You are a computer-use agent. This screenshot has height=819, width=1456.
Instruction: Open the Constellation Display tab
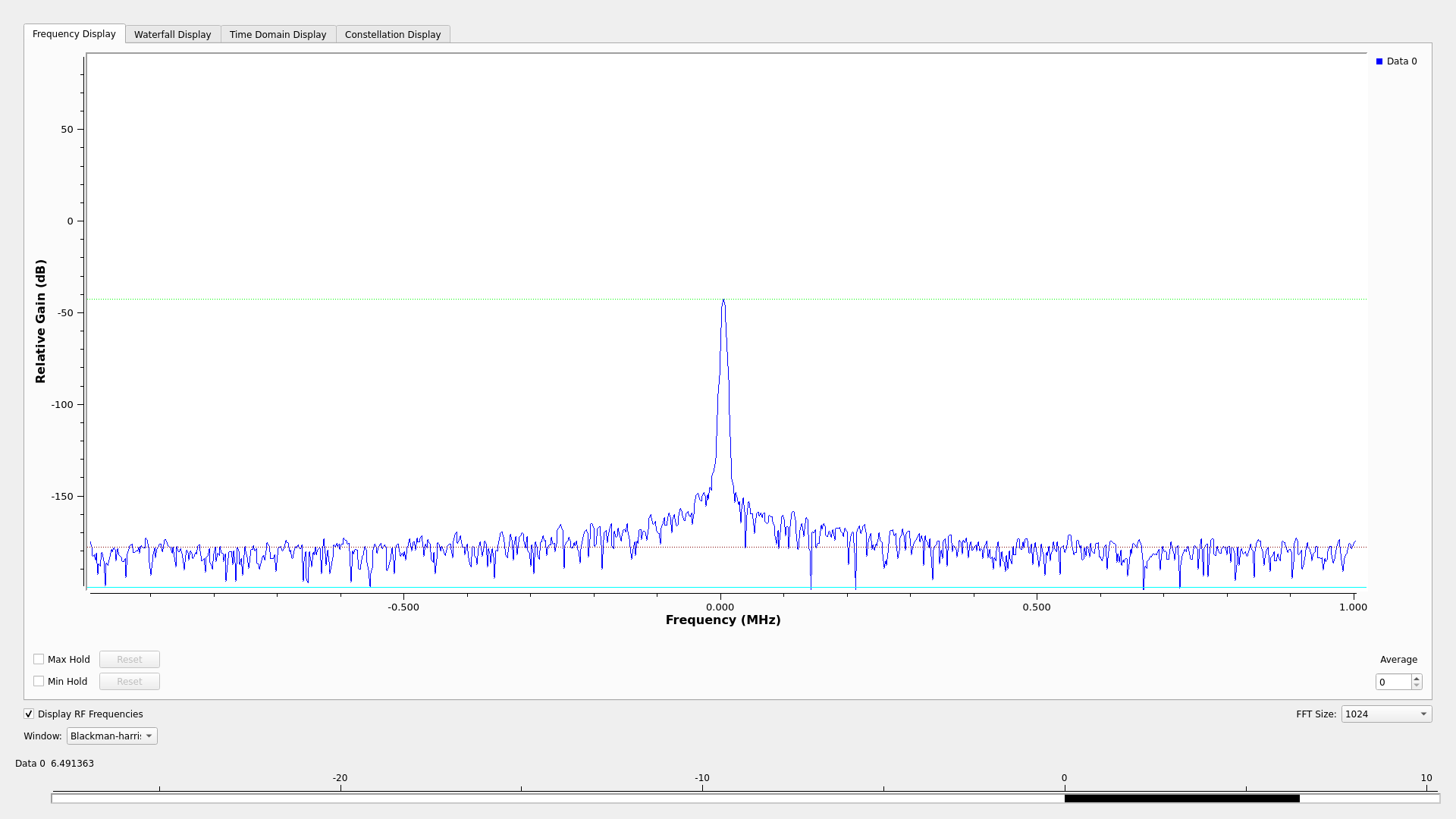tap(392, 34)
